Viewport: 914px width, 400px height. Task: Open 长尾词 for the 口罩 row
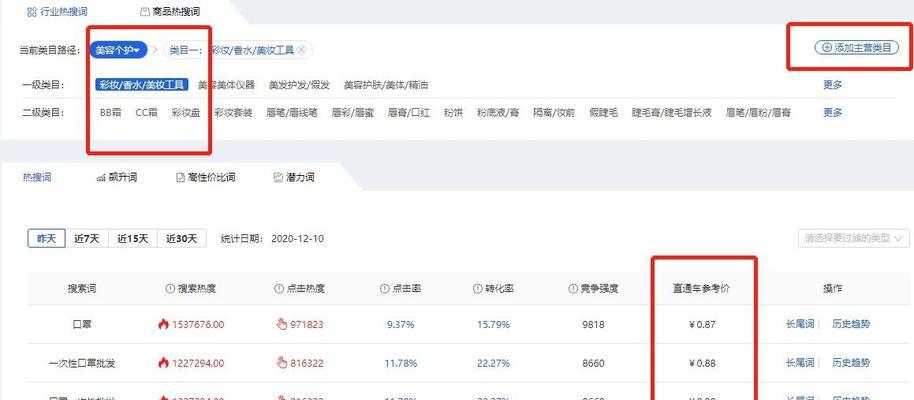point(800,324)
